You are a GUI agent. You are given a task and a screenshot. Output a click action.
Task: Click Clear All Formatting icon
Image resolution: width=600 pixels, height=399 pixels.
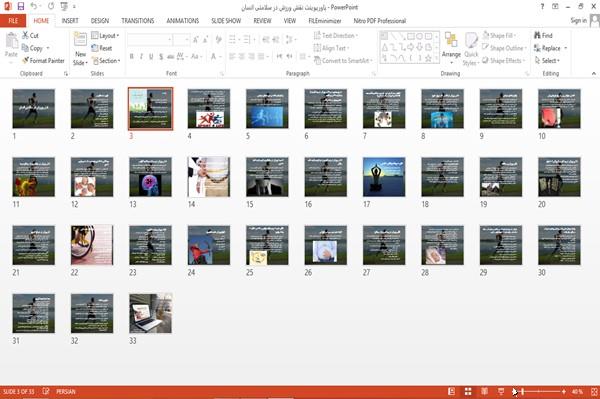pyautogui.click(x=218, y=39)
